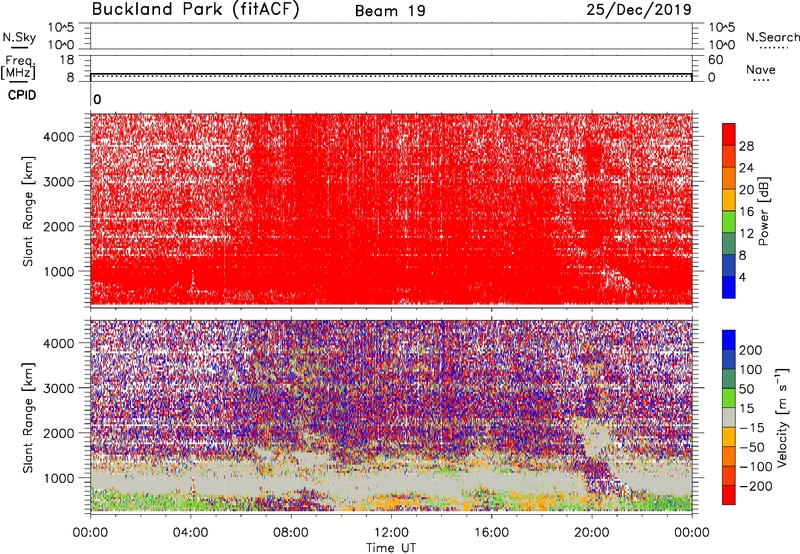Click the 'Buckland Park (fitACF)' title
Screen dimensions: 800x554
[x=195, y=9]
